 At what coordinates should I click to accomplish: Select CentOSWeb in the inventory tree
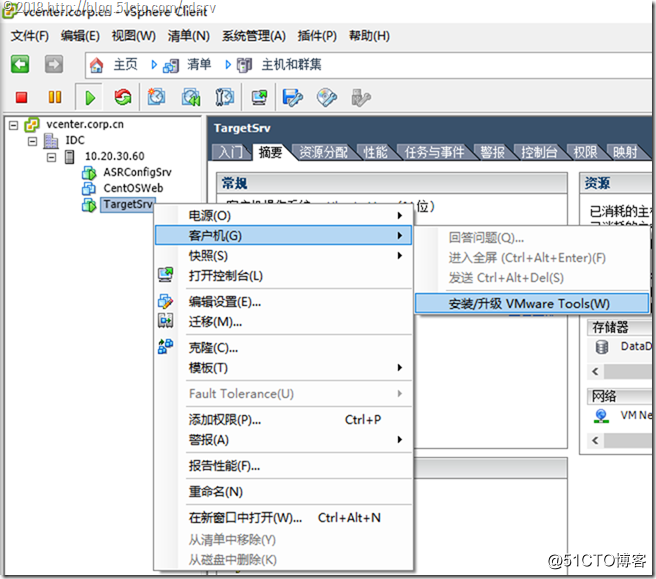(x=133, y=188)
